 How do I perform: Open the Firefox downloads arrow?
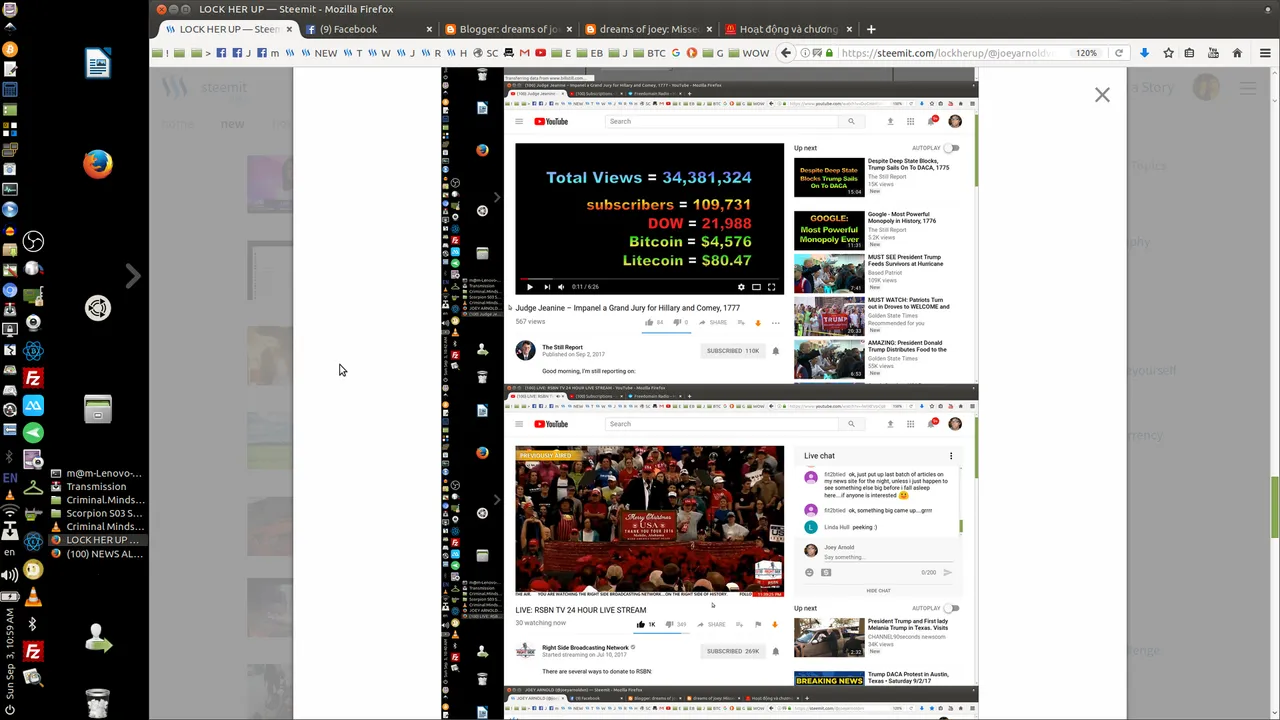click(1144, 53)
